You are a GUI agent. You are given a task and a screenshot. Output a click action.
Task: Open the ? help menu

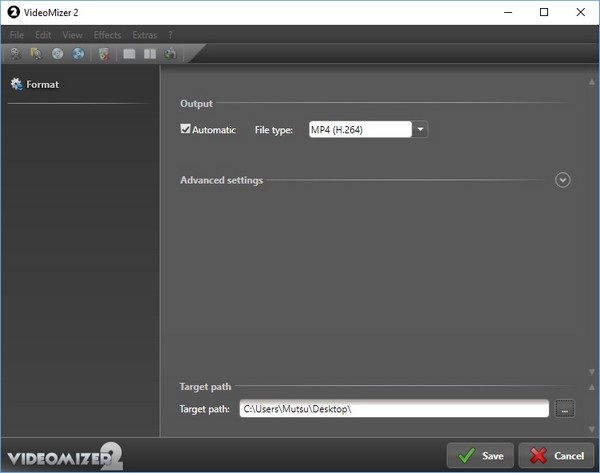click(x=170, y=35)
